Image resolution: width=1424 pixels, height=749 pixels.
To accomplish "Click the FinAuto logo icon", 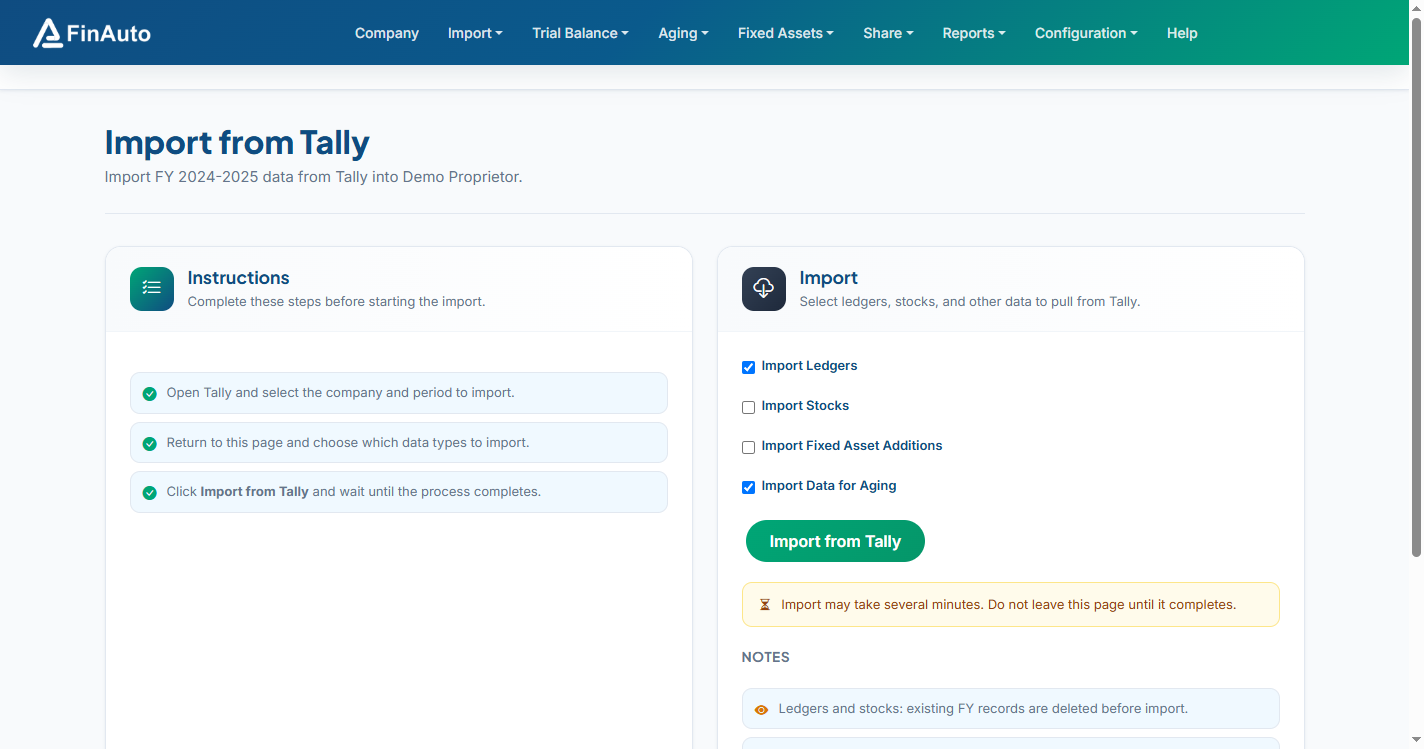I will click(47, 33).
